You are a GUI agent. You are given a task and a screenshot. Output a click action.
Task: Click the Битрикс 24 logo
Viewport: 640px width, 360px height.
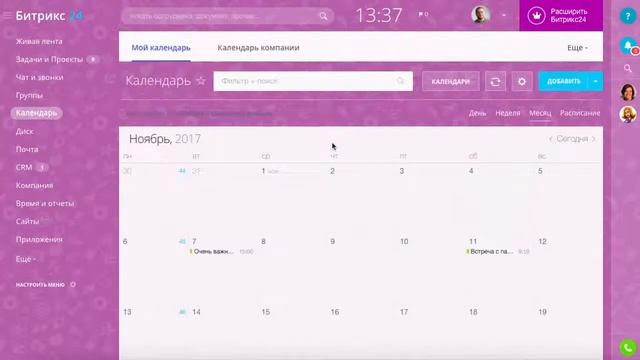pos(49,16)
